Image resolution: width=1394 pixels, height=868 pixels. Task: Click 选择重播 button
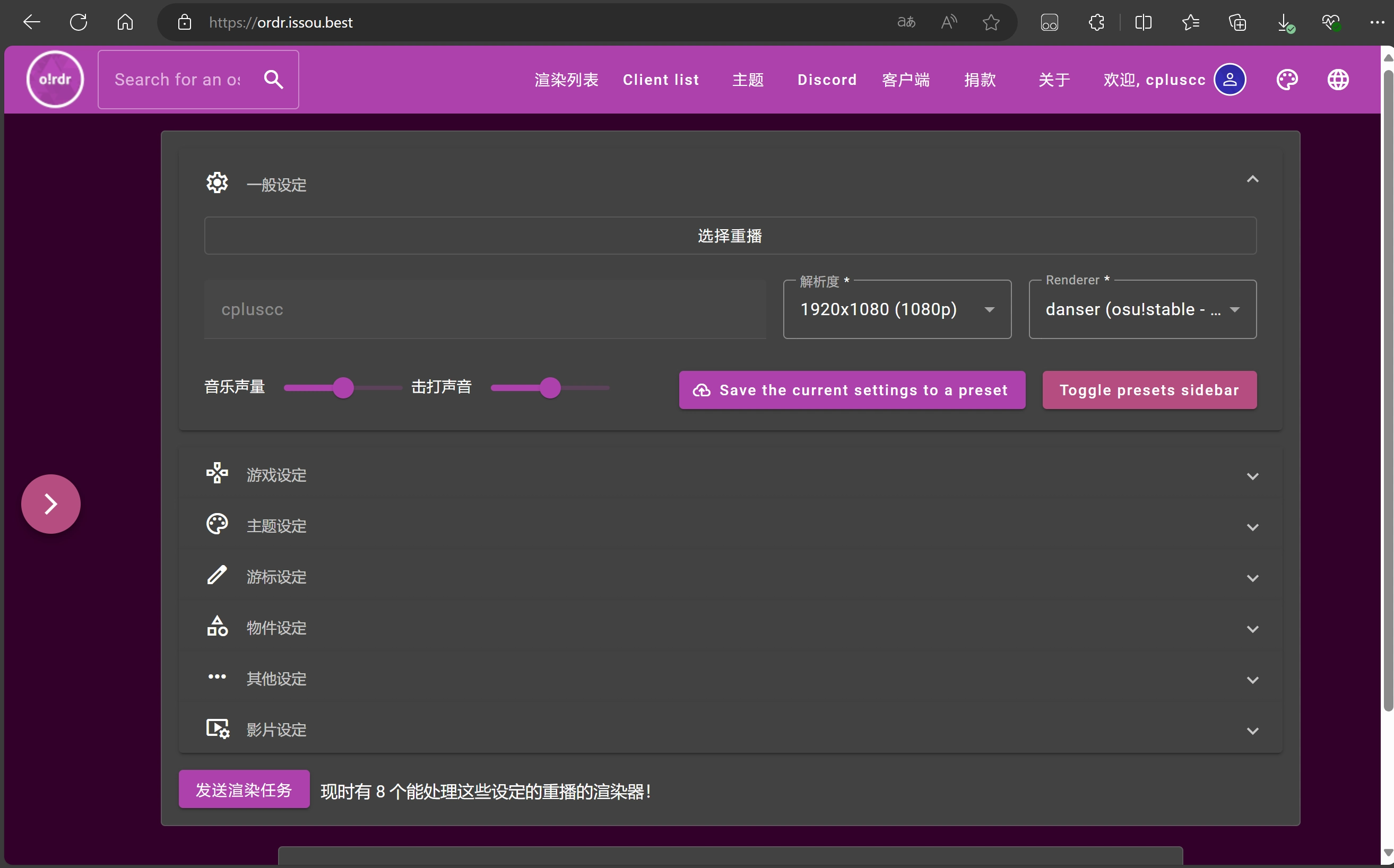coord(730,236)
